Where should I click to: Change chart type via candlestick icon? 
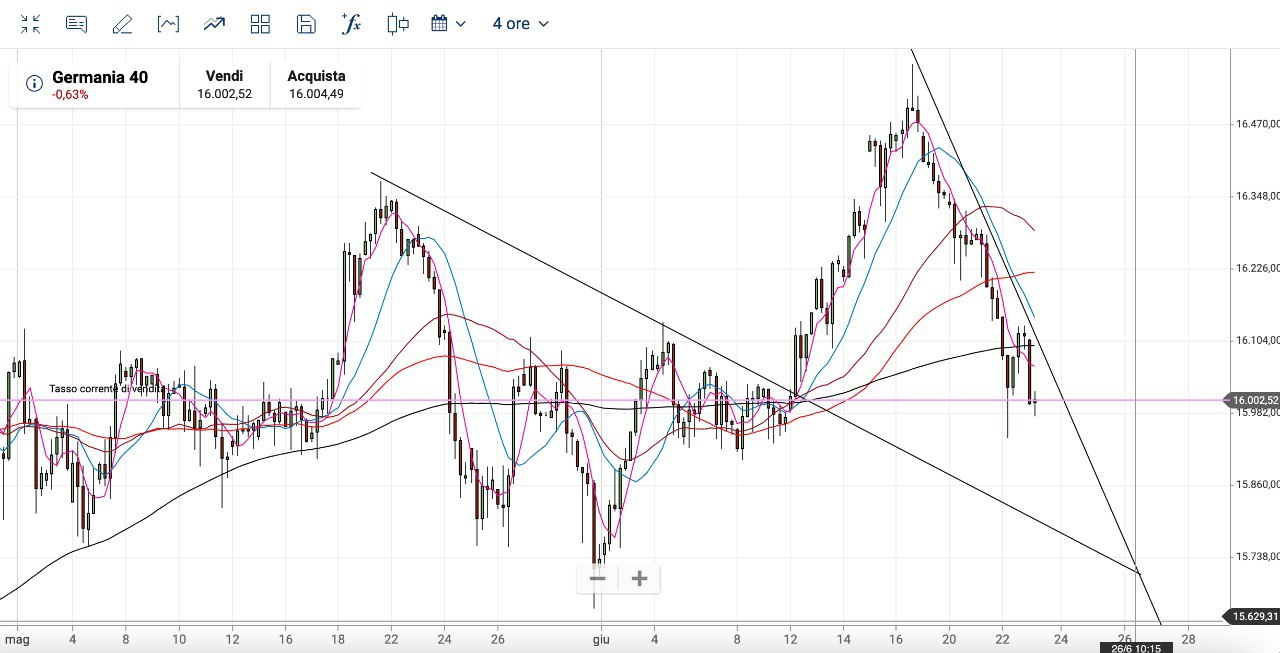[x=398, y=24]
